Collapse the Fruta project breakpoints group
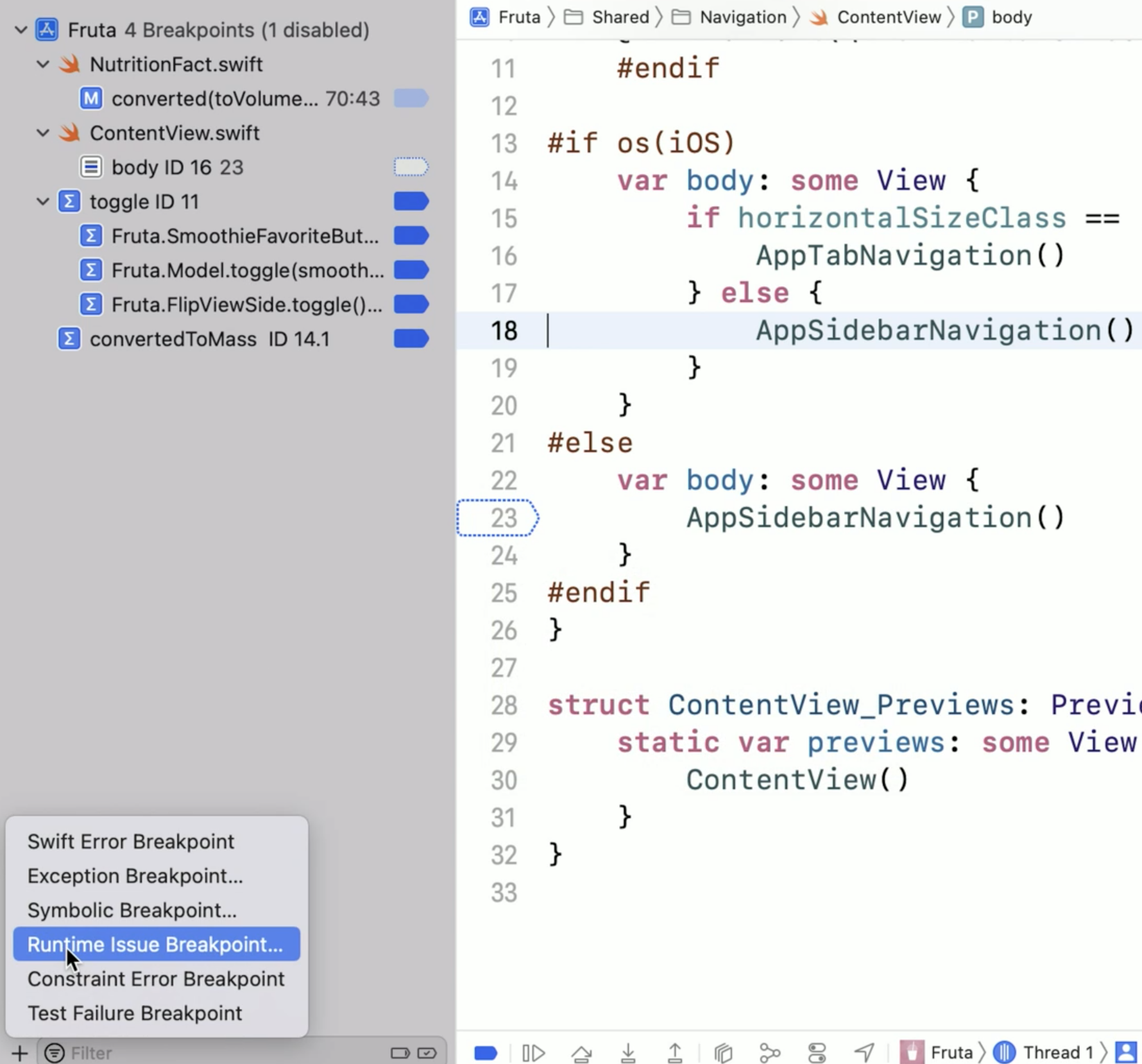 [21, 30]
